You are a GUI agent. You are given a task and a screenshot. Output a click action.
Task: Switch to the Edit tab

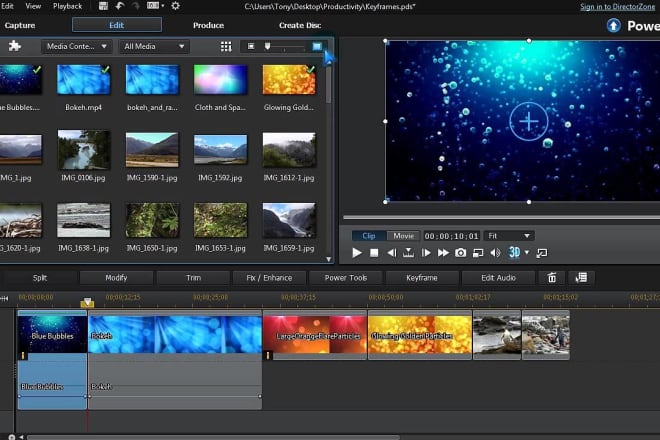coord(117,25)
